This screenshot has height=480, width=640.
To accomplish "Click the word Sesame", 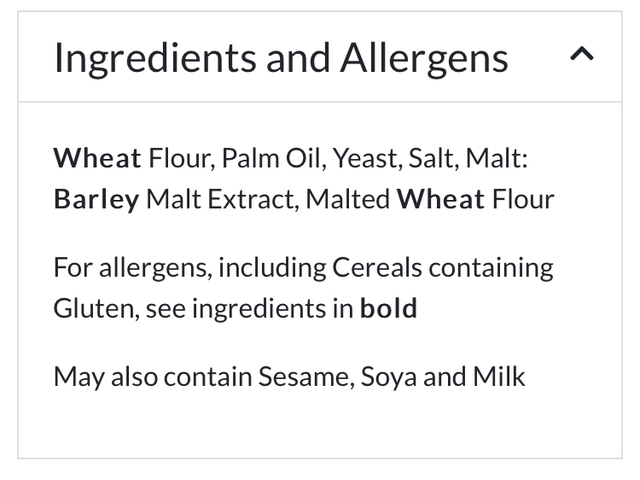I will [x=305, y=377].
